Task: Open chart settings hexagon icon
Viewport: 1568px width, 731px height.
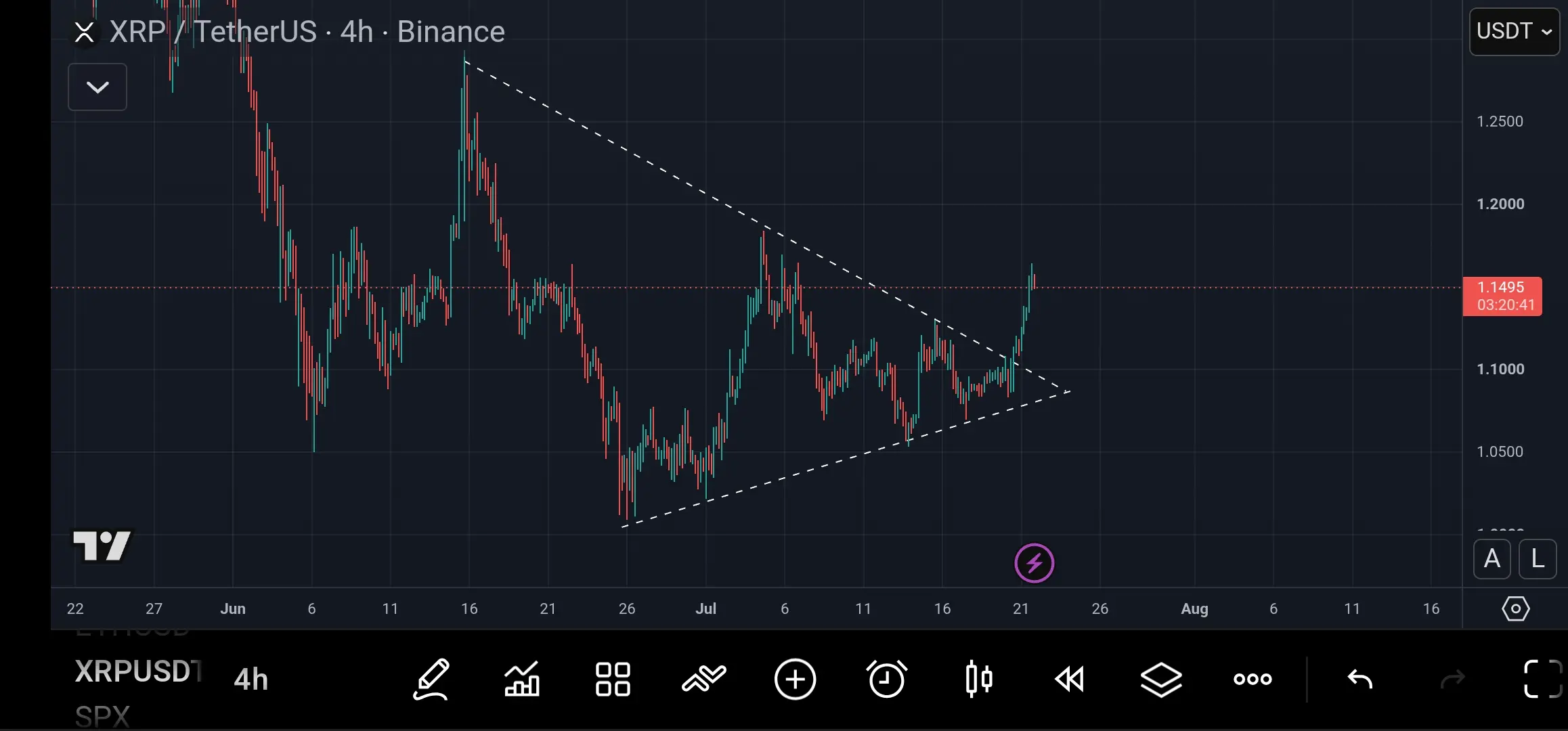Action: point(1515,608)
